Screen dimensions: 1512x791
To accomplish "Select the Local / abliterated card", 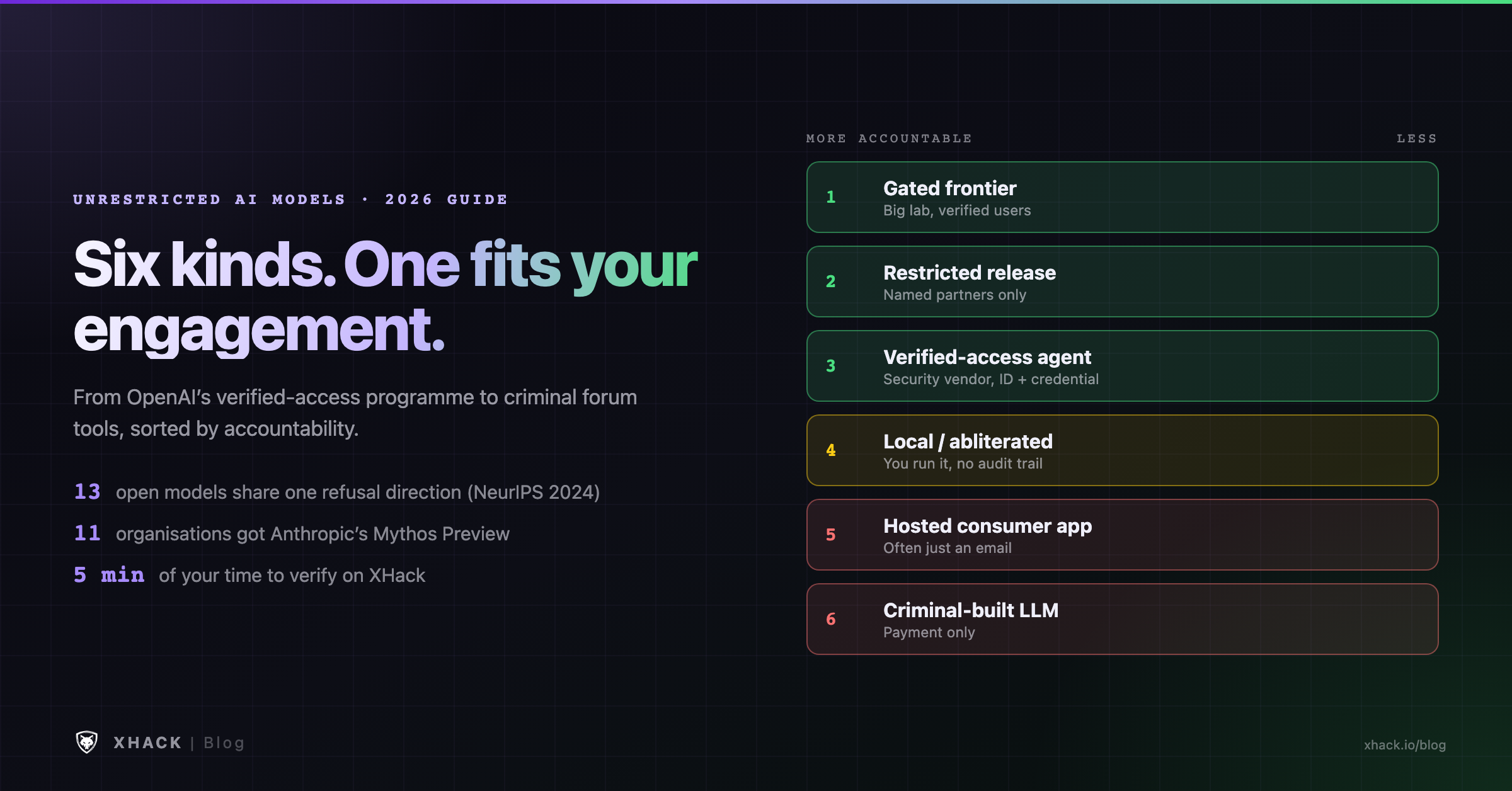I will (1122, 450).
